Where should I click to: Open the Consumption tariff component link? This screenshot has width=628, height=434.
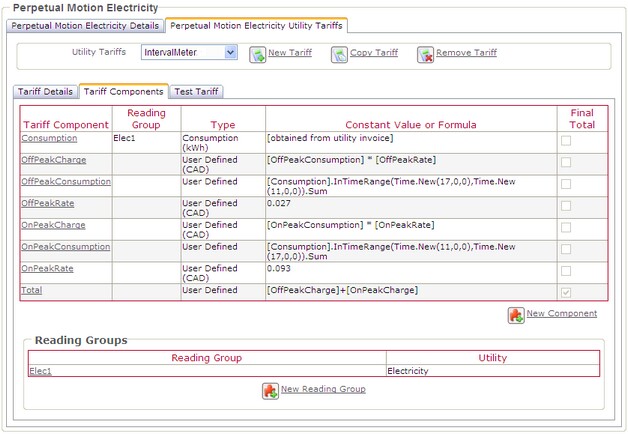coord(49,138)
